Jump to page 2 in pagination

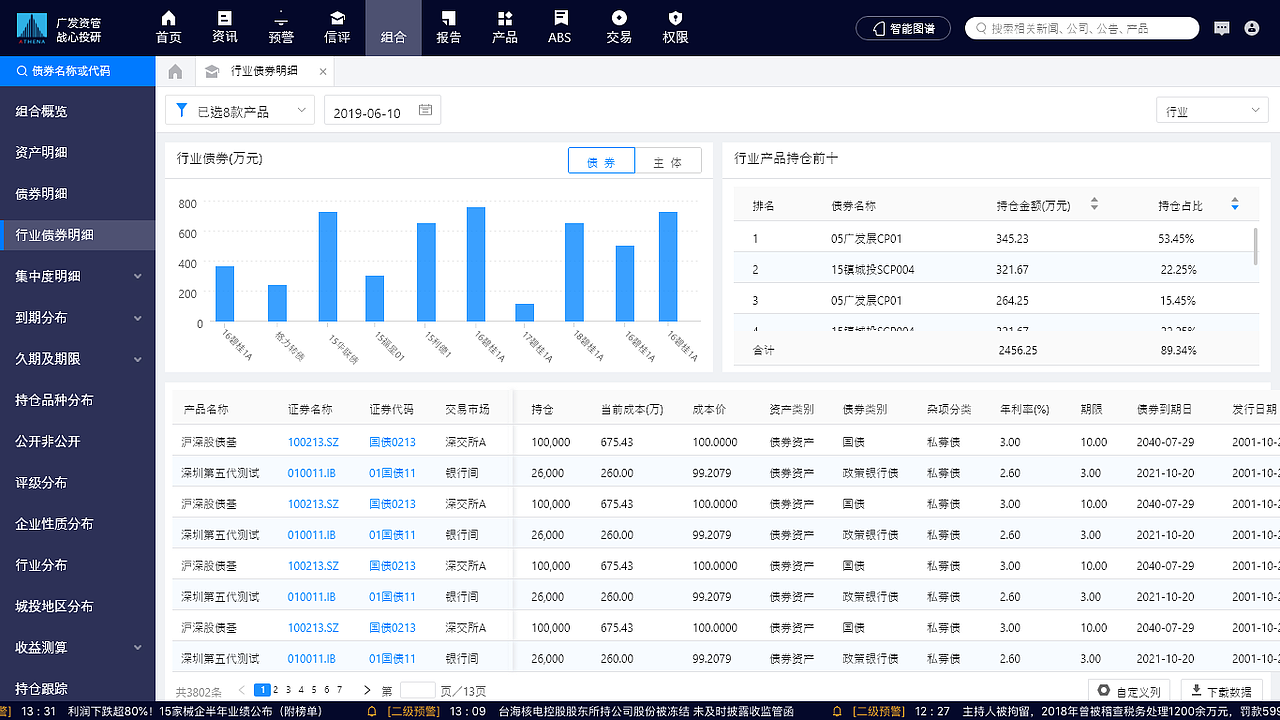(x=275, y=690)
